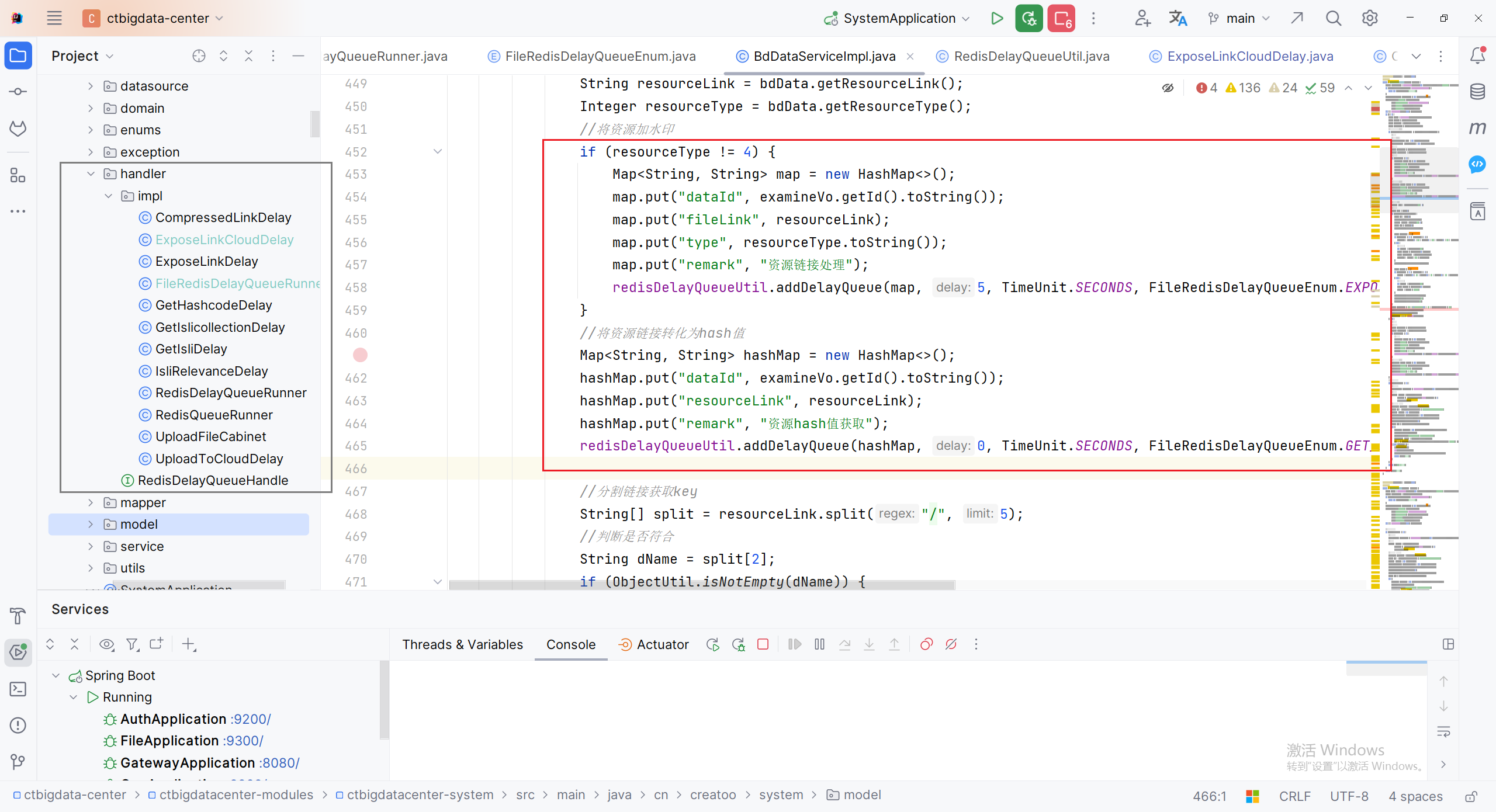Click the 'Running' Spring Boot service node
Viewport: 1496px width, 812px height.
coord(121,697)
